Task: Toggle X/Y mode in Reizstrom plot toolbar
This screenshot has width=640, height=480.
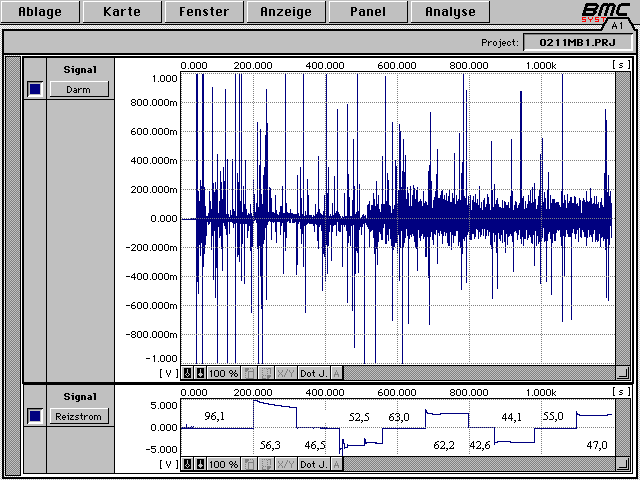Action: point(285,464)
